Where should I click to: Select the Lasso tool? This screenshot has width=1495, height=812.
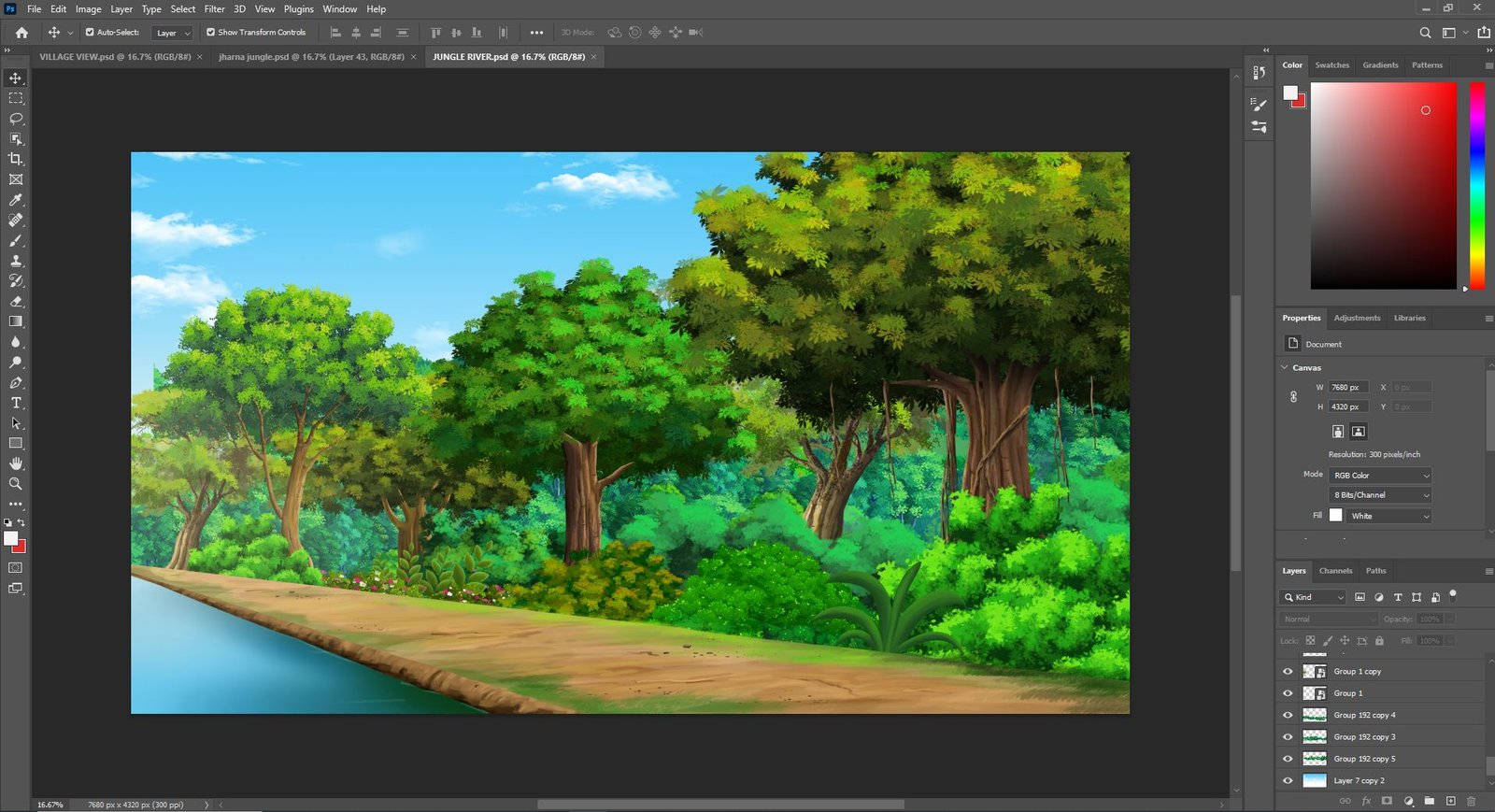pos(16,119)
